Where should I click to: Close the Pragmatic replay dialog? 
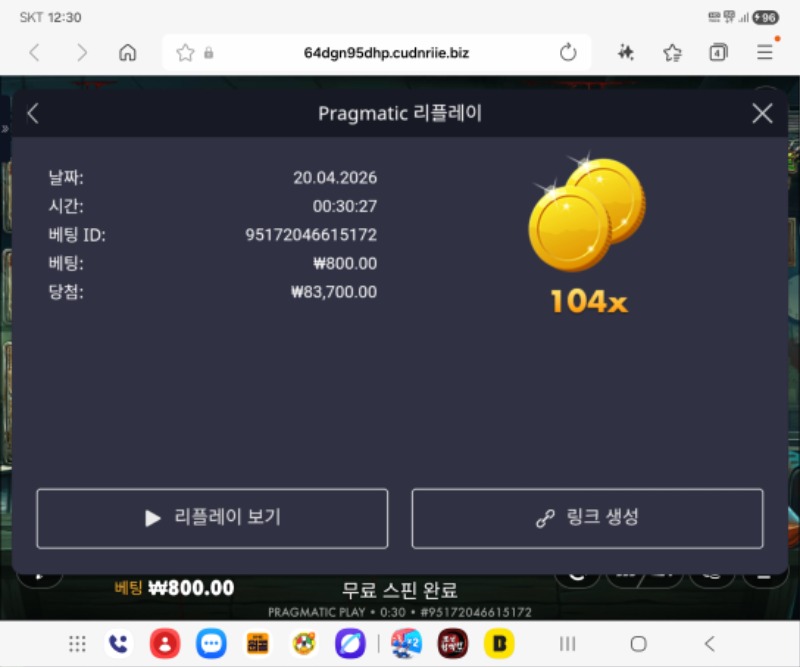(x=762, y=114)
